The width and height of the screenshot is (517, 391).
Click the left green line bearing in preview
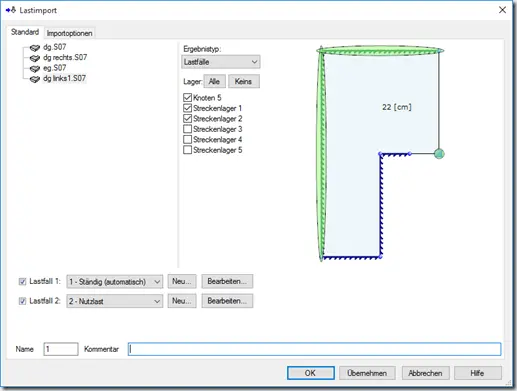pyautogui.click(x=321, y=153)
